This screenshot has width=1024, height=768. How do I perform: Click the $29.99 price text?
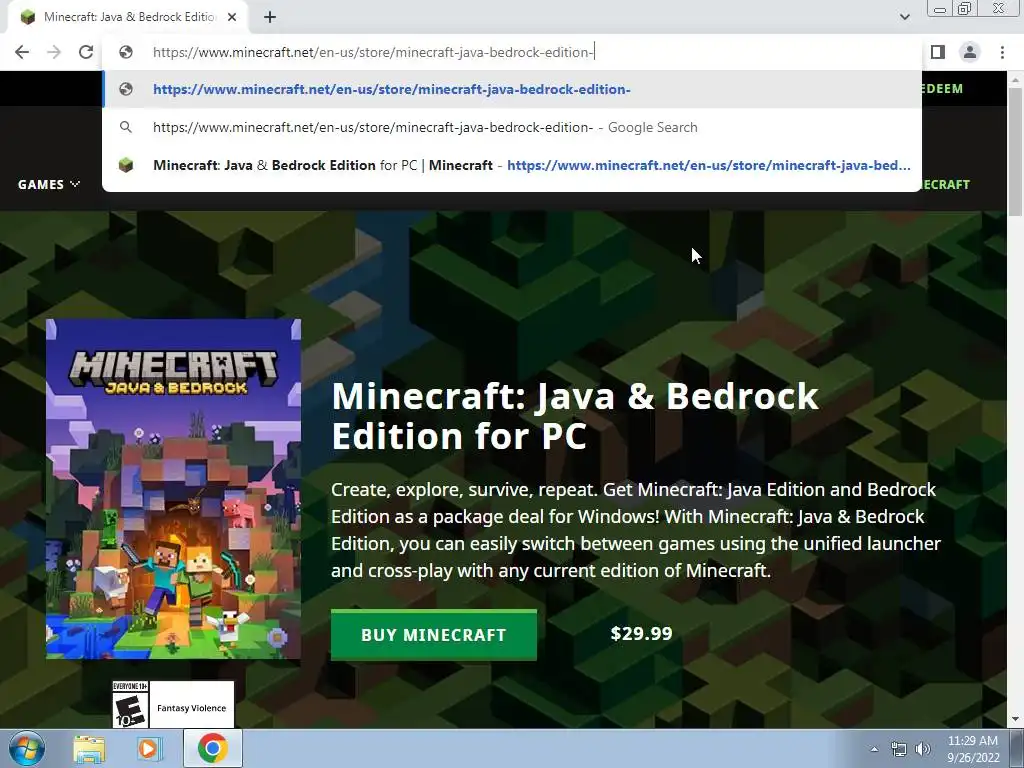(641, 633)
